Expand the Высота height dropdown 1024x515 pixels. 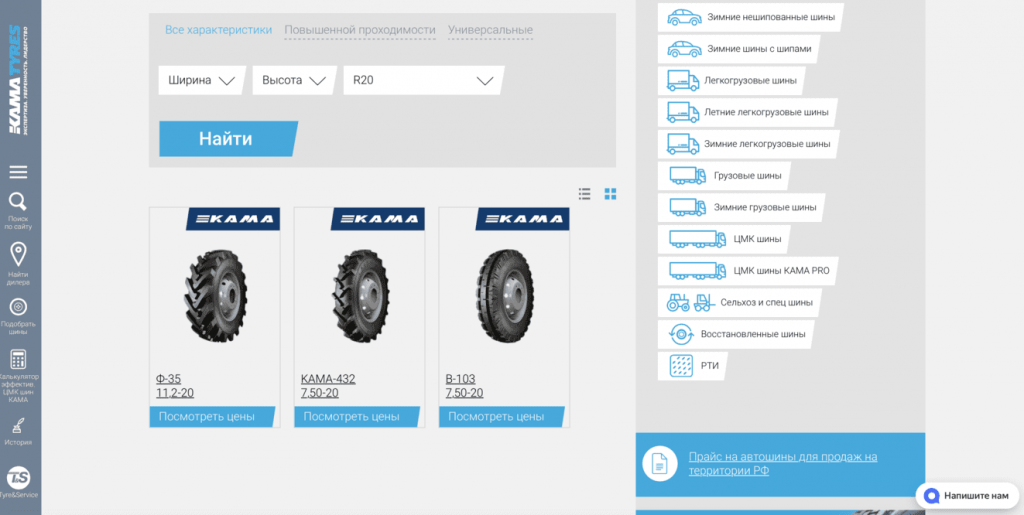(293, 81)
